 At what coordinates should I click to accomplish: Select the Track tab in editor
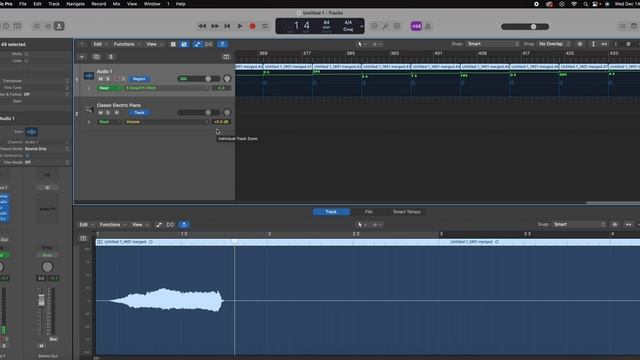pos(331,212)
